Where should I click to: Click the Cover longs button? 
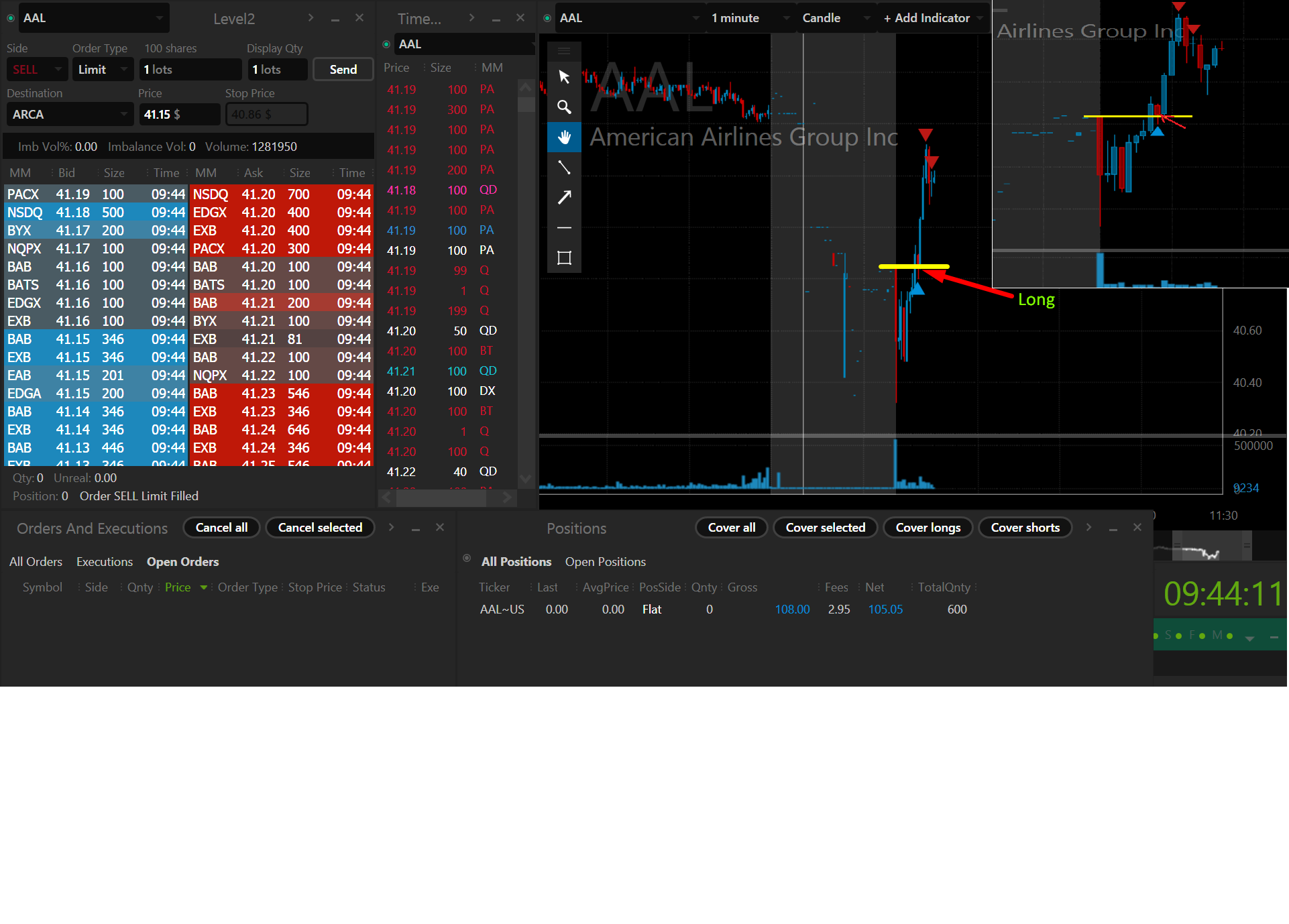(x=928, y=528)
